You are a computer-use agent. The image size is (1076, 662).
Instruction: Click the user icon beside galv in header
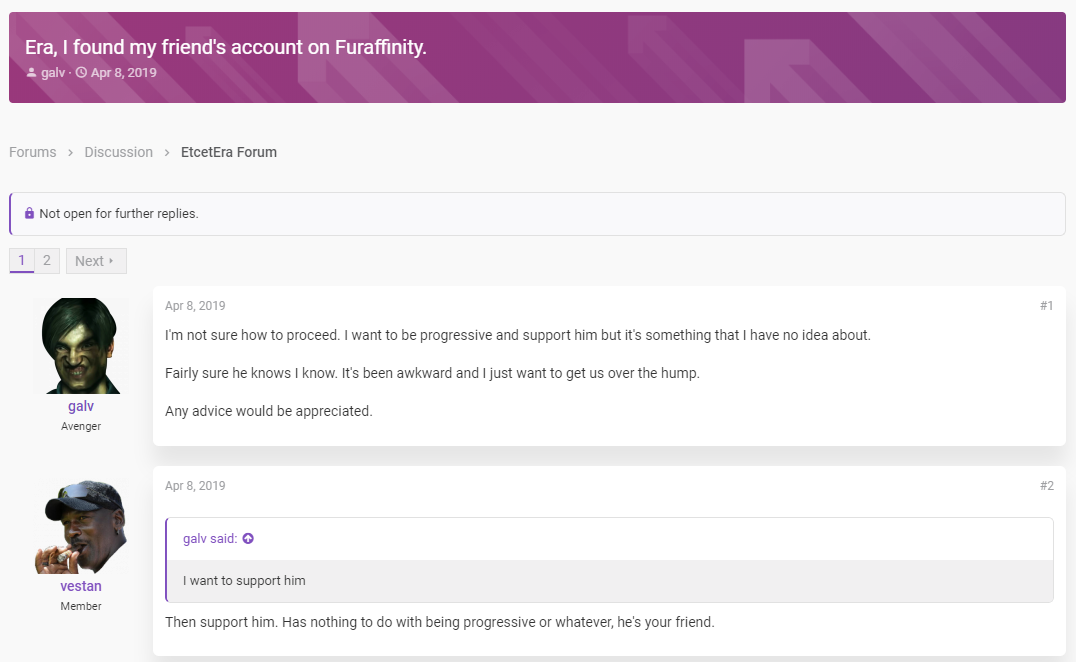(x=31, y=73)
